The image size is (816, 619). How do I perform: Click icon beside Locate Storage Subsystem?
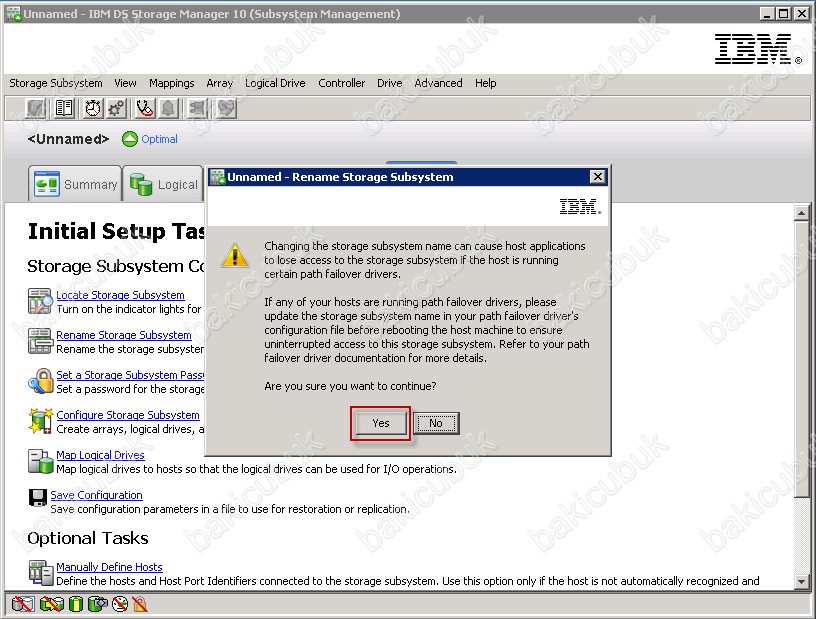(40, 301)
